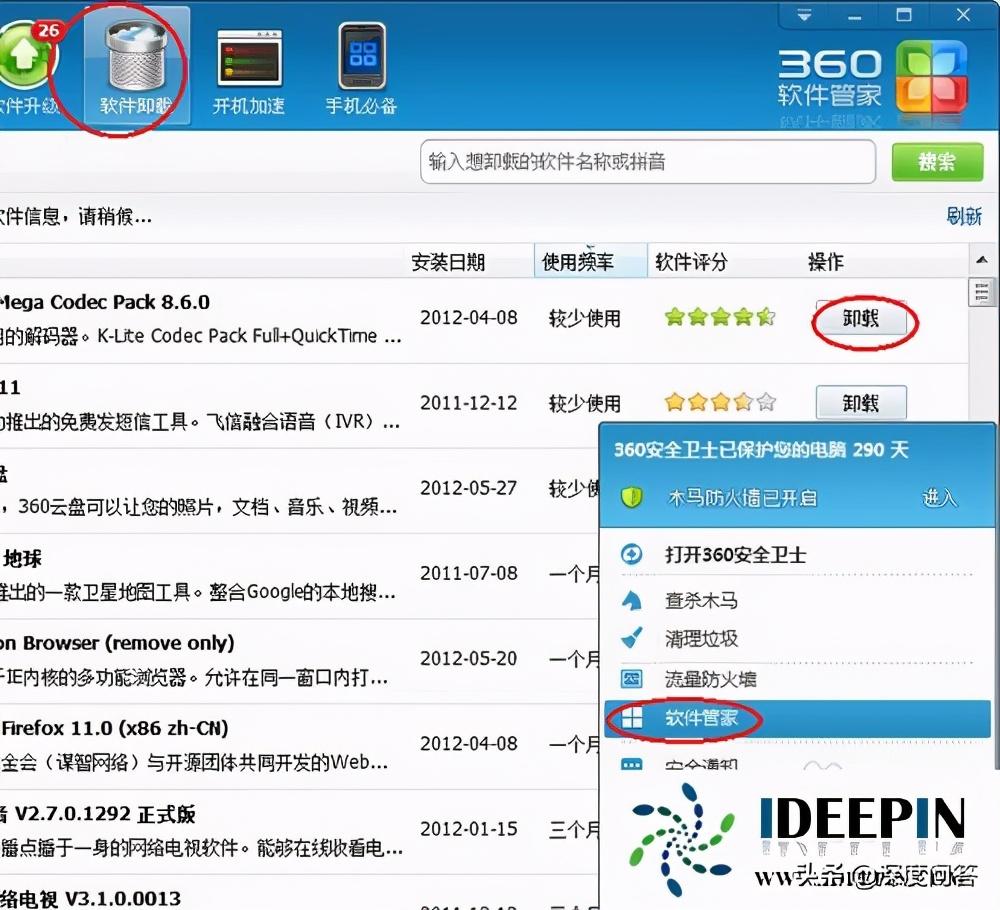Viewport: 1000px width, 910px height.
Task: Open 打开360安全卫士 menu entry
Action: (735, 555)
